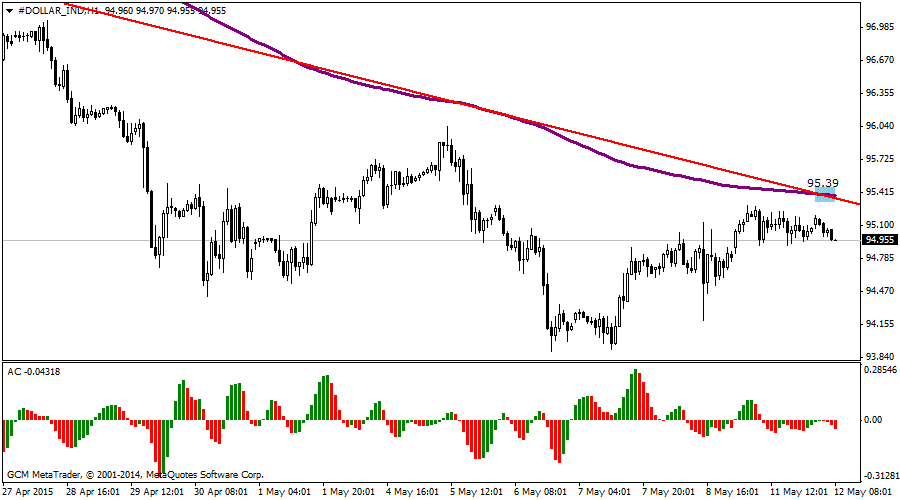Image resolution: width=900 pixels, height=500 pixels.
Task: Click the 0.28546 oscillator scale value
Action: pyautogui.click(x=879, y=370)
